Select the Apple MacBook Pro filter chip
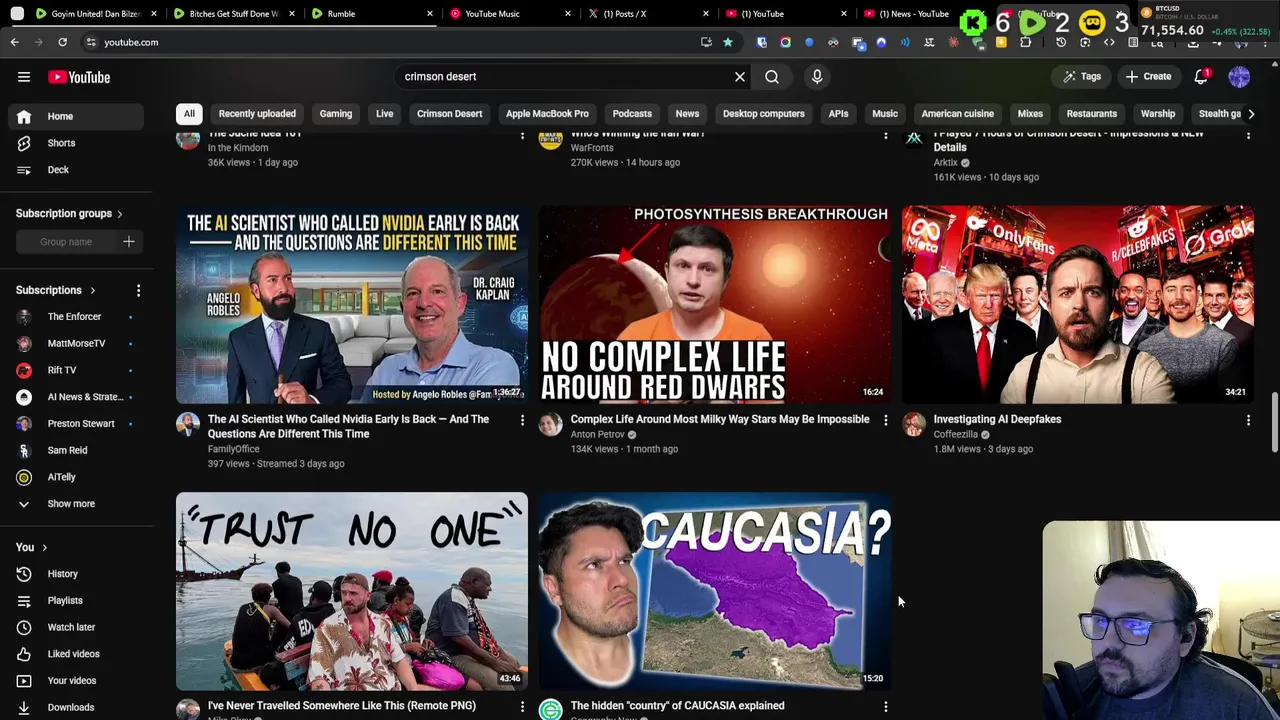The image size is (1280, 720). coord(547,114)
